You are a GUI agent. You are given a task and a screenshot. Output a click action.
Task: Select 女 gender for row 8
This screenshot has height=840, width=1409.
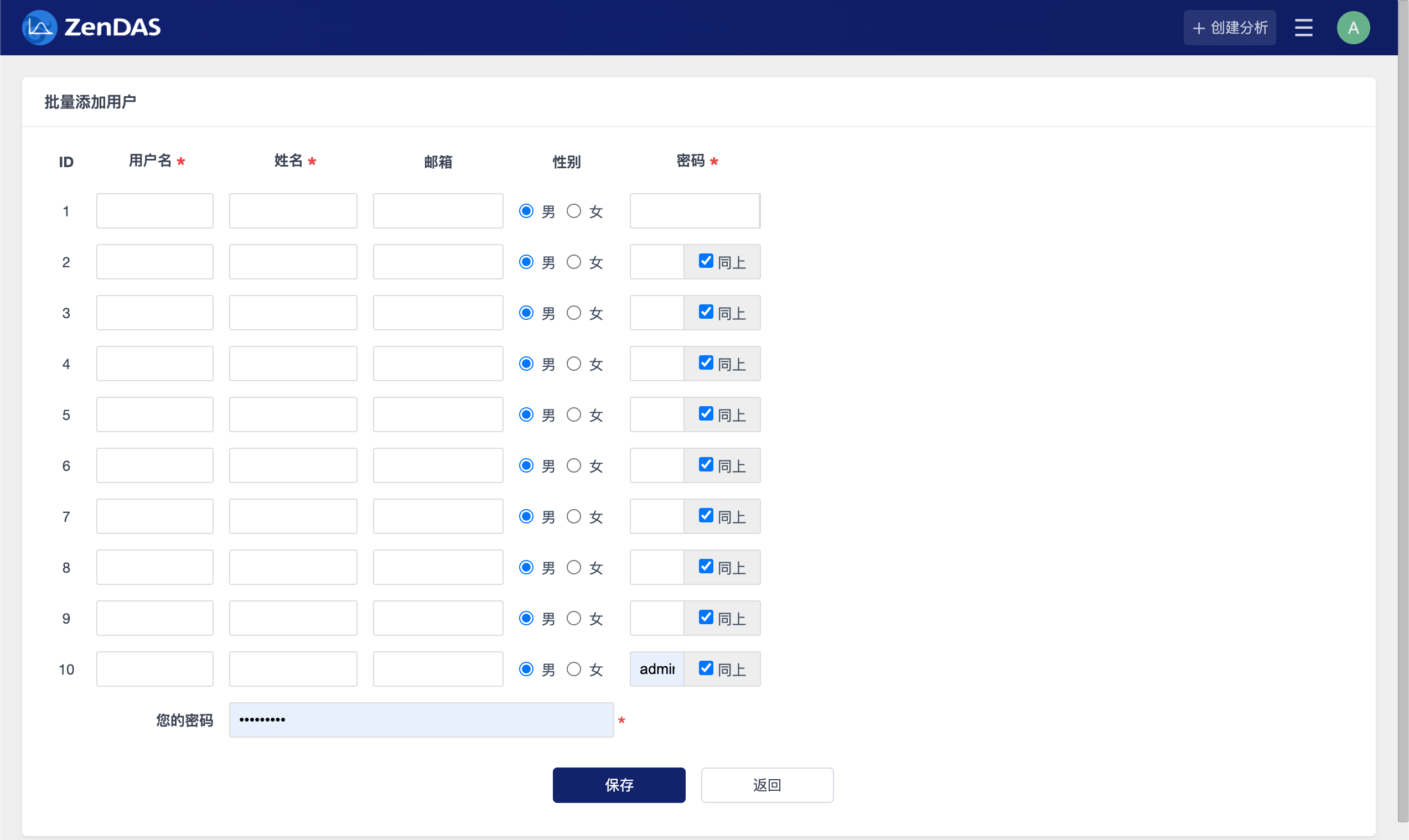(574, 567)
